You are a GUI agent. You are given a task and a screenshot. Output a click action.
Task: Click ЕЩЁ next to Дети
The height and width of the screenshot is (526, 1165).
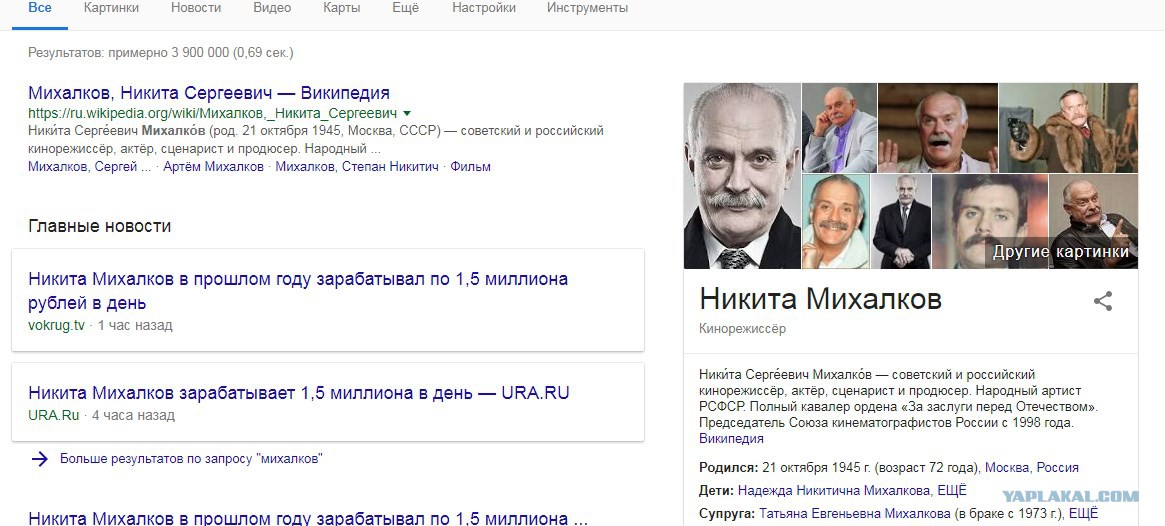point(953,490)
